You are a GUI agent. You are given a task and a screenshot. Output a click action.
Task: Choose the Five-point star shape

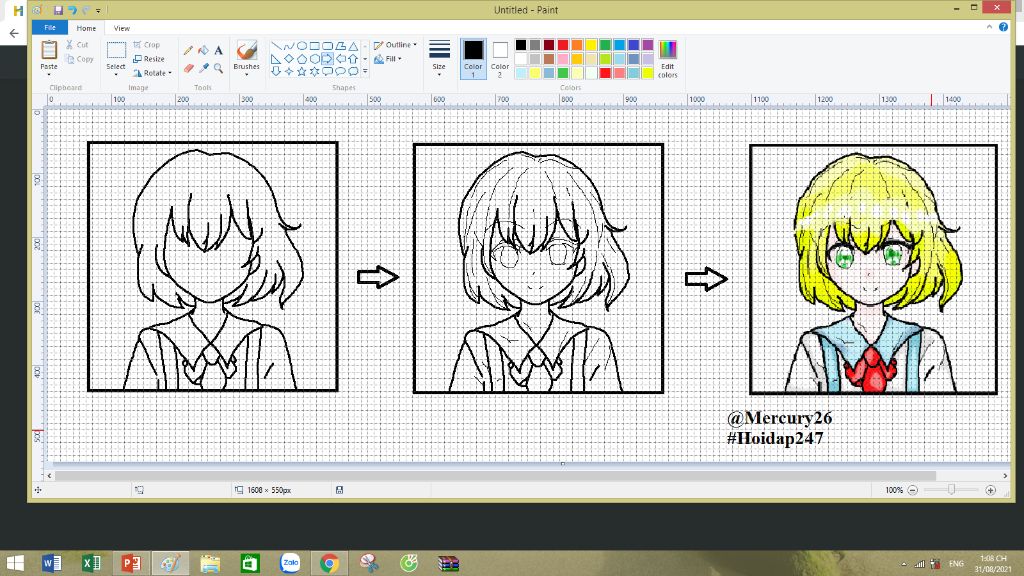[302, 71]
